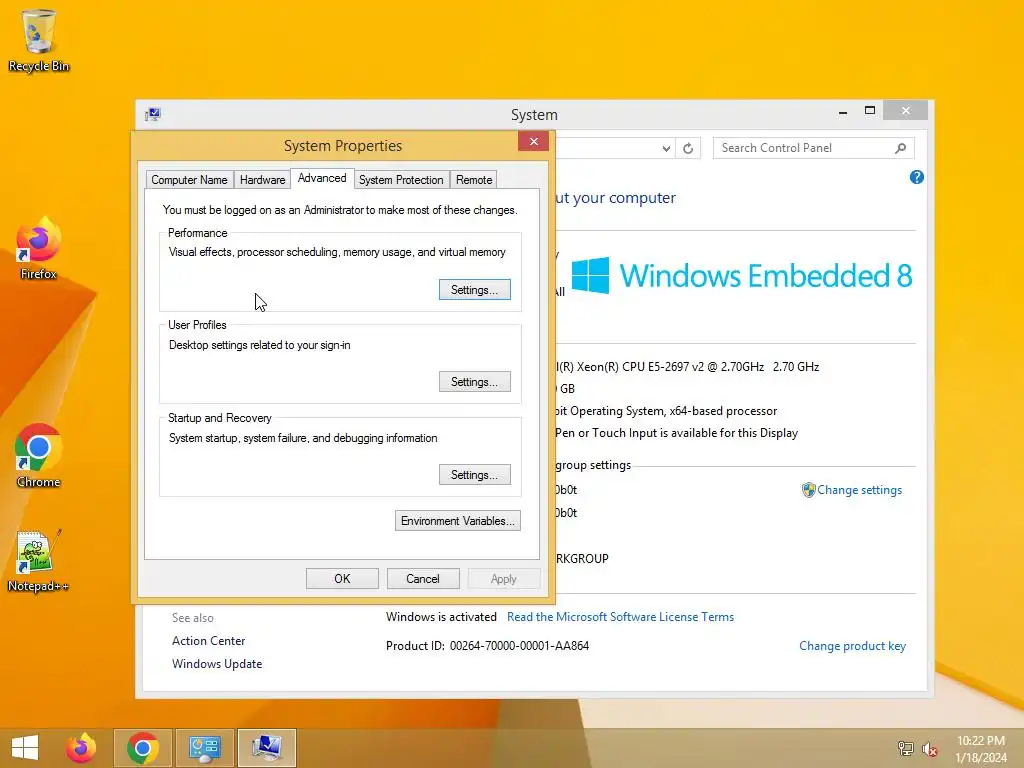Open Notepad++ from the desktop

point(38,560)
